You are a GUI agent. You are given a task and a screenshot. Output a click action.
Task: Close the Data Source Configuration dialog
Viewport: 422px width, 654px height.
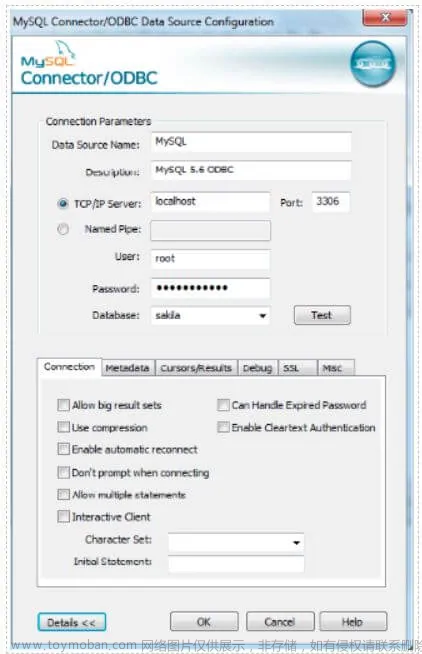click(384, 18)
